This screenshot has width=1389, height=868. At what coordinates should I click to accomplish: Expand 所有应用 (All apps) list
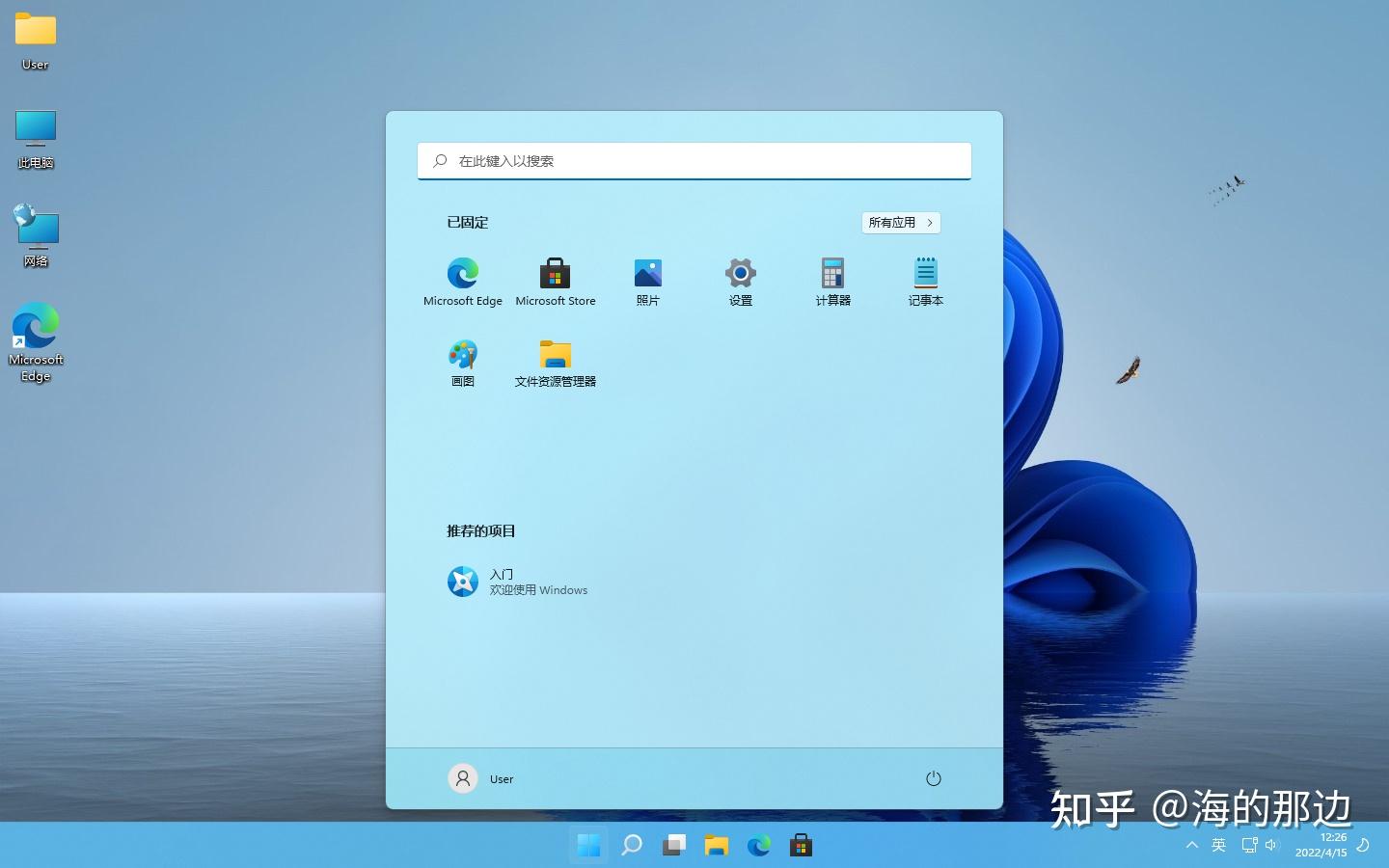pyautogui.click(x=899, y=222)
